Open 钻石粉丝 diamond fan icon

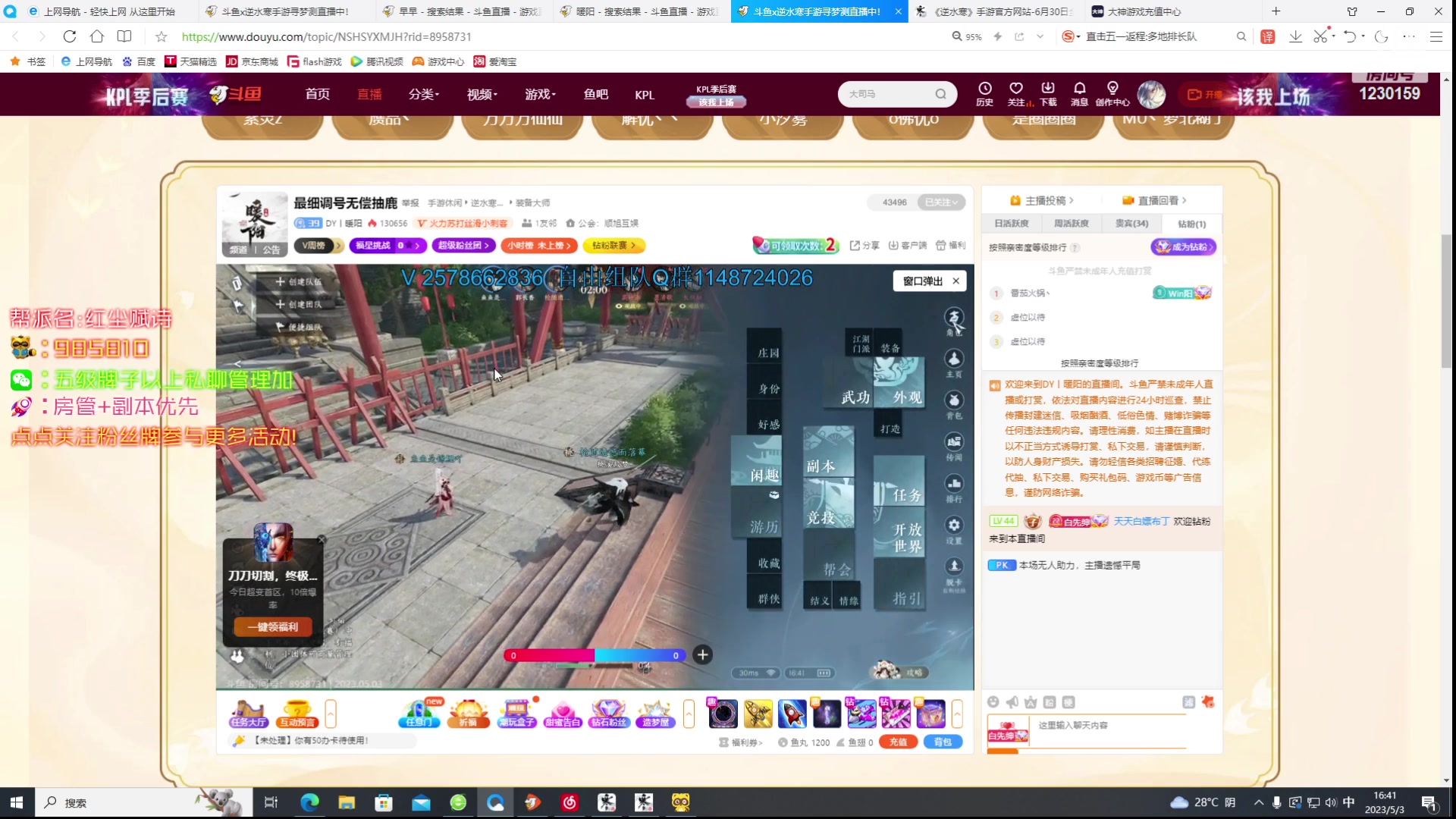click(609, 713)
